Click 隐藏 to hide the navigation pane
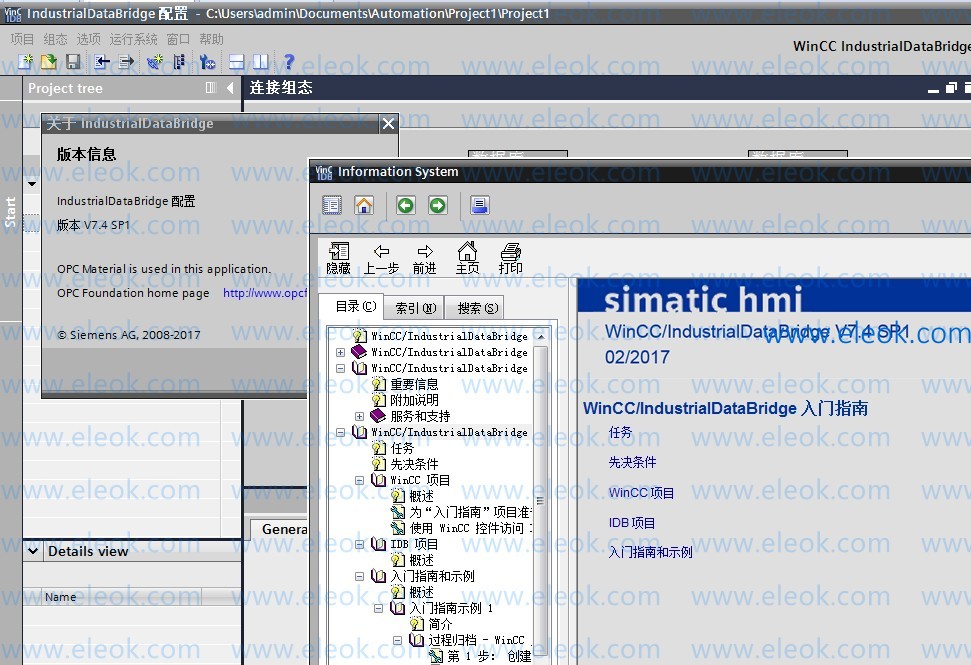Screen dimensions: 971x665 pos(339,258)
